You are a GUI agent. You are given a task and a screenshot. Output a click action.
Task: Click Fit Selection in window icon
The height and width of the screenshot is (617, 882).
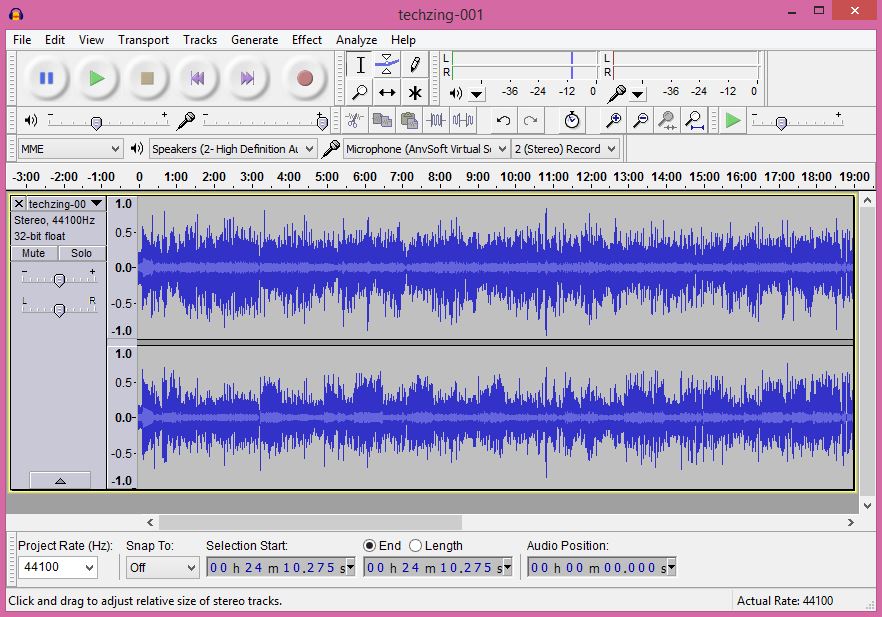click(x=667, y=120)
